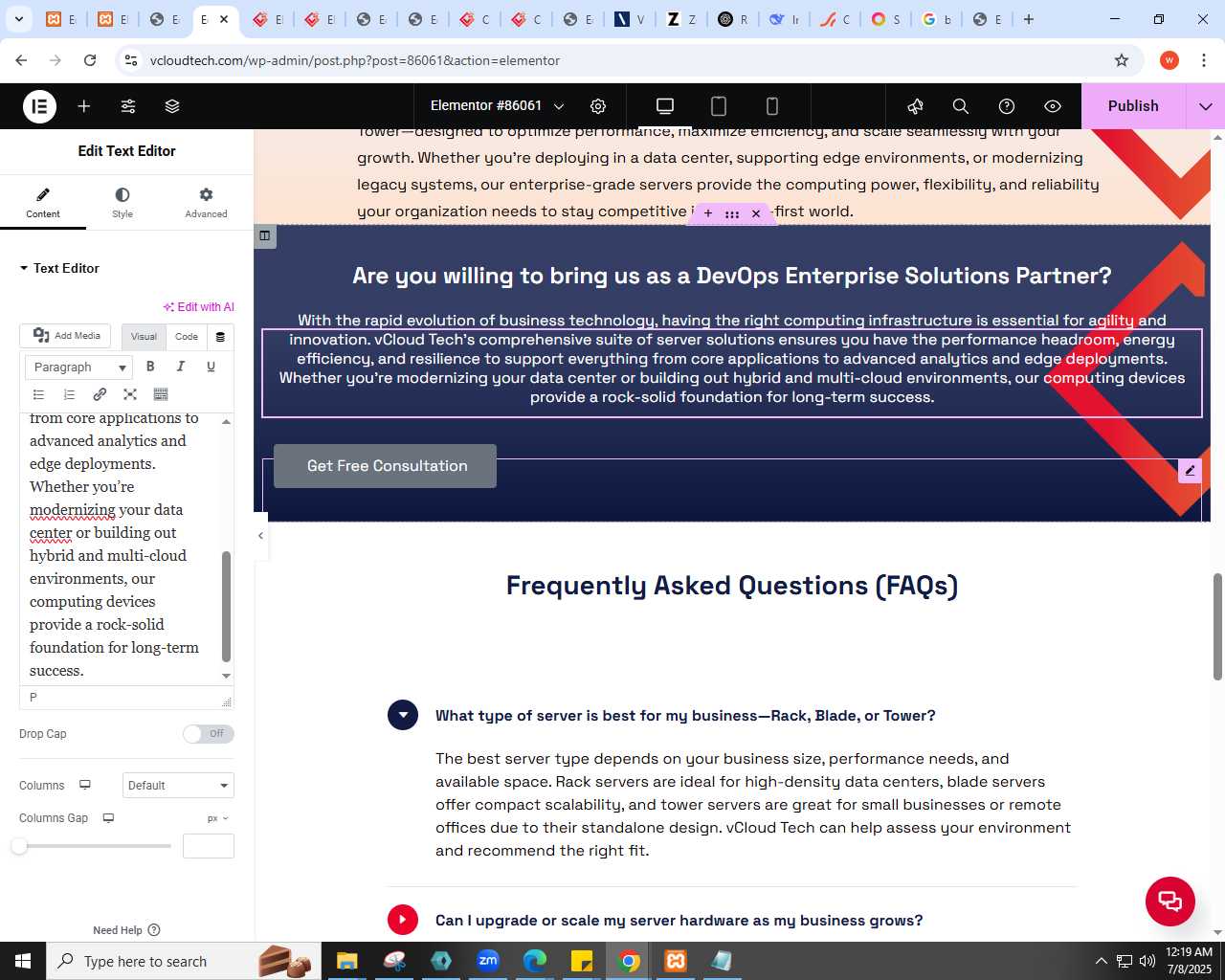This screenshot has width=1225, height=980.
Task: Expand the Elementor #86061 document dropdown
Action: coord(498,106)
